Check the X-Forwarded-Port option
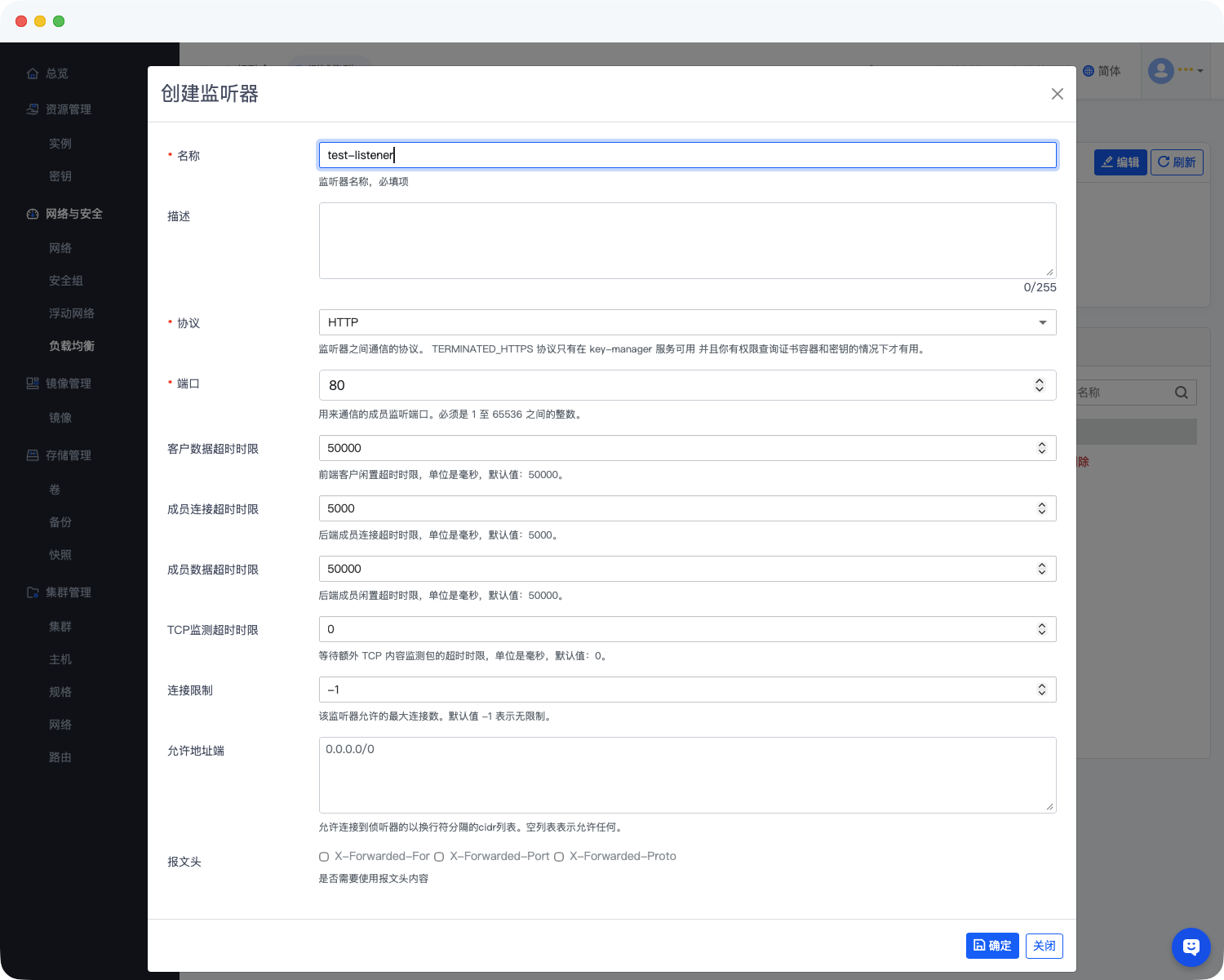Image resolution: width=1224 pixels, height=980 pixels. point(439,857)
